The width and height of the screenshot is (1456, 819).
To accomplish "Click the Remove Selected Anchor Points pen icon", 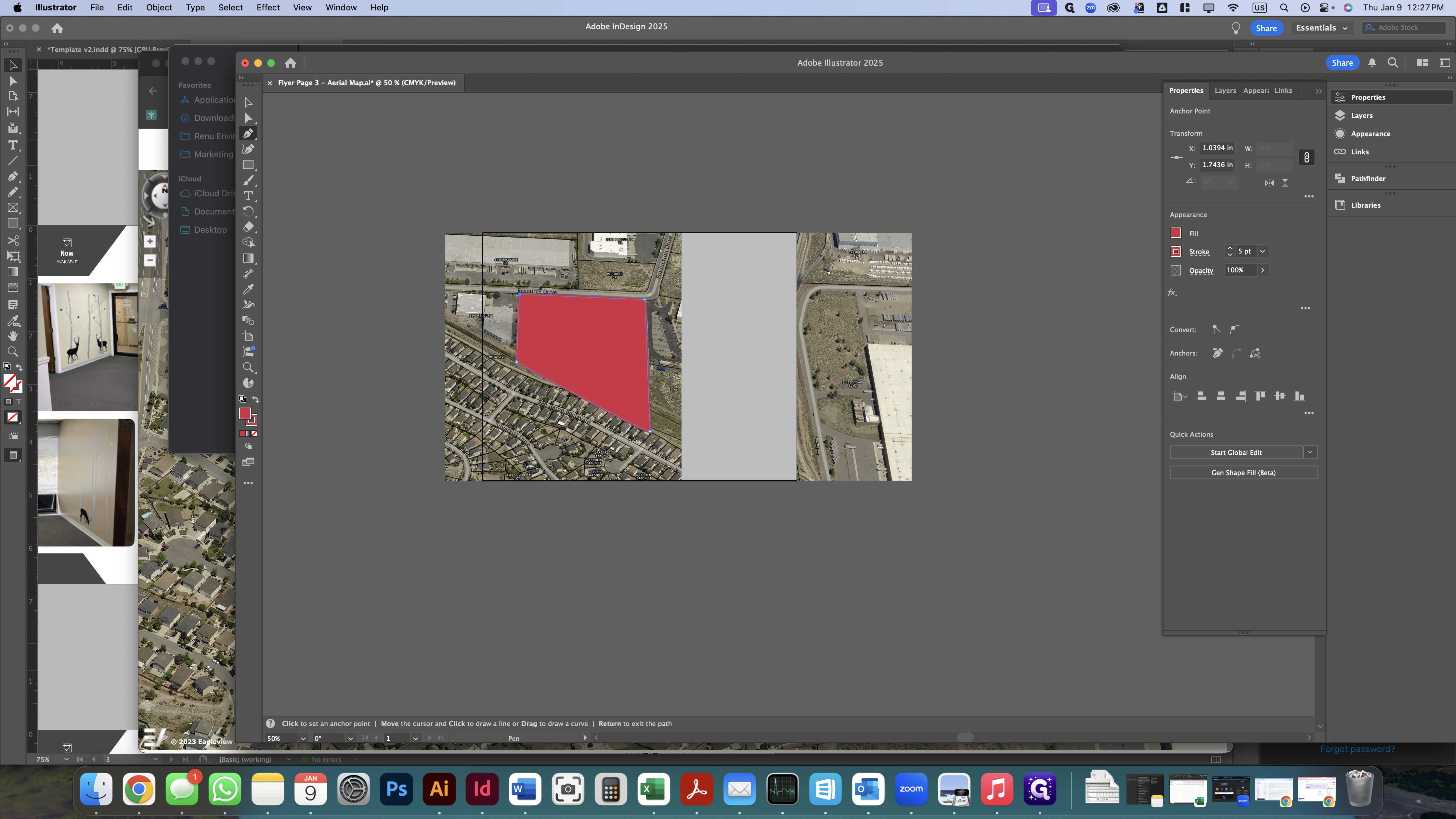I will [x=1217, y=353].
